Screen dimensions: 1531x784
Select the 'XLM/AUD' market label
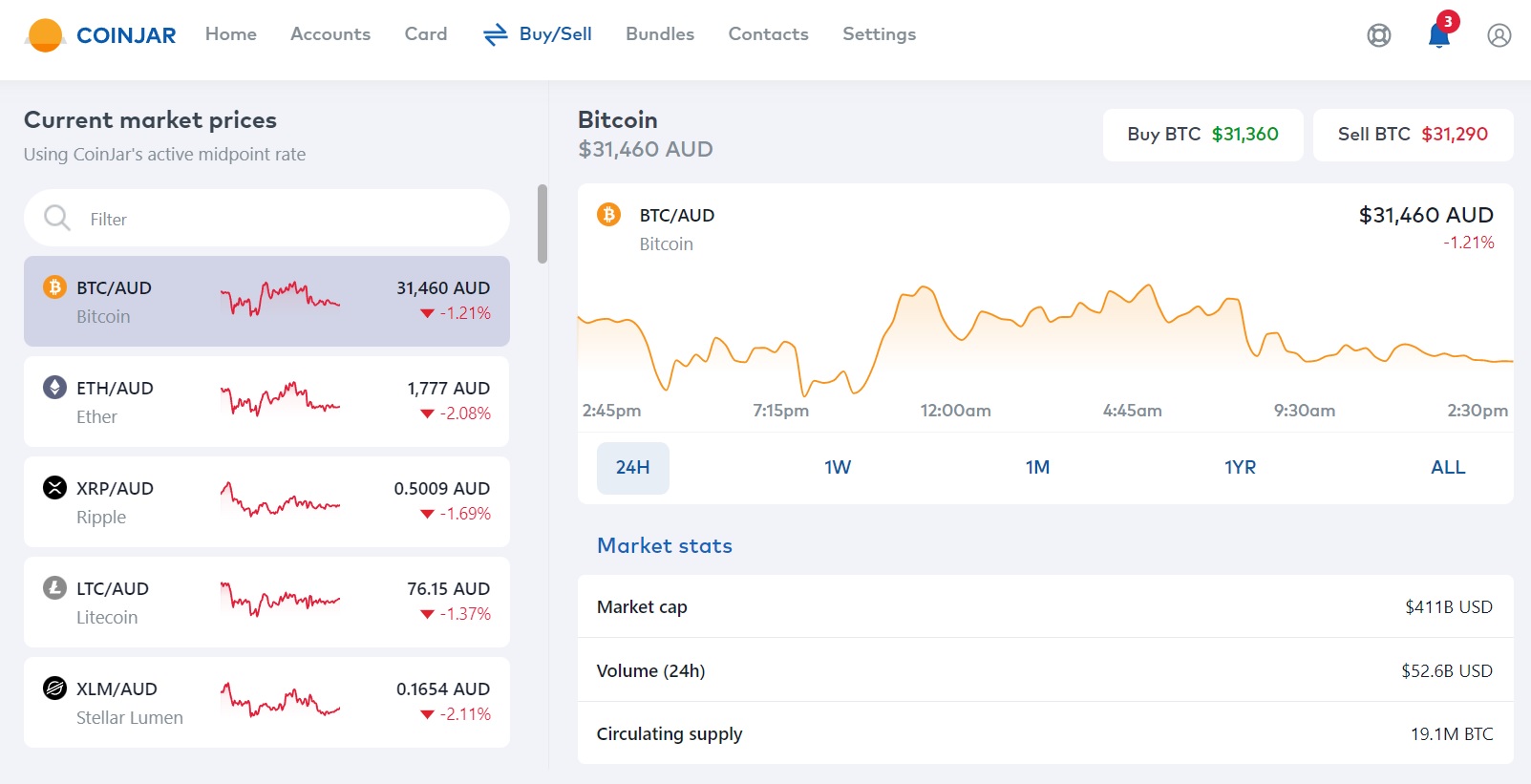(117, 689)
